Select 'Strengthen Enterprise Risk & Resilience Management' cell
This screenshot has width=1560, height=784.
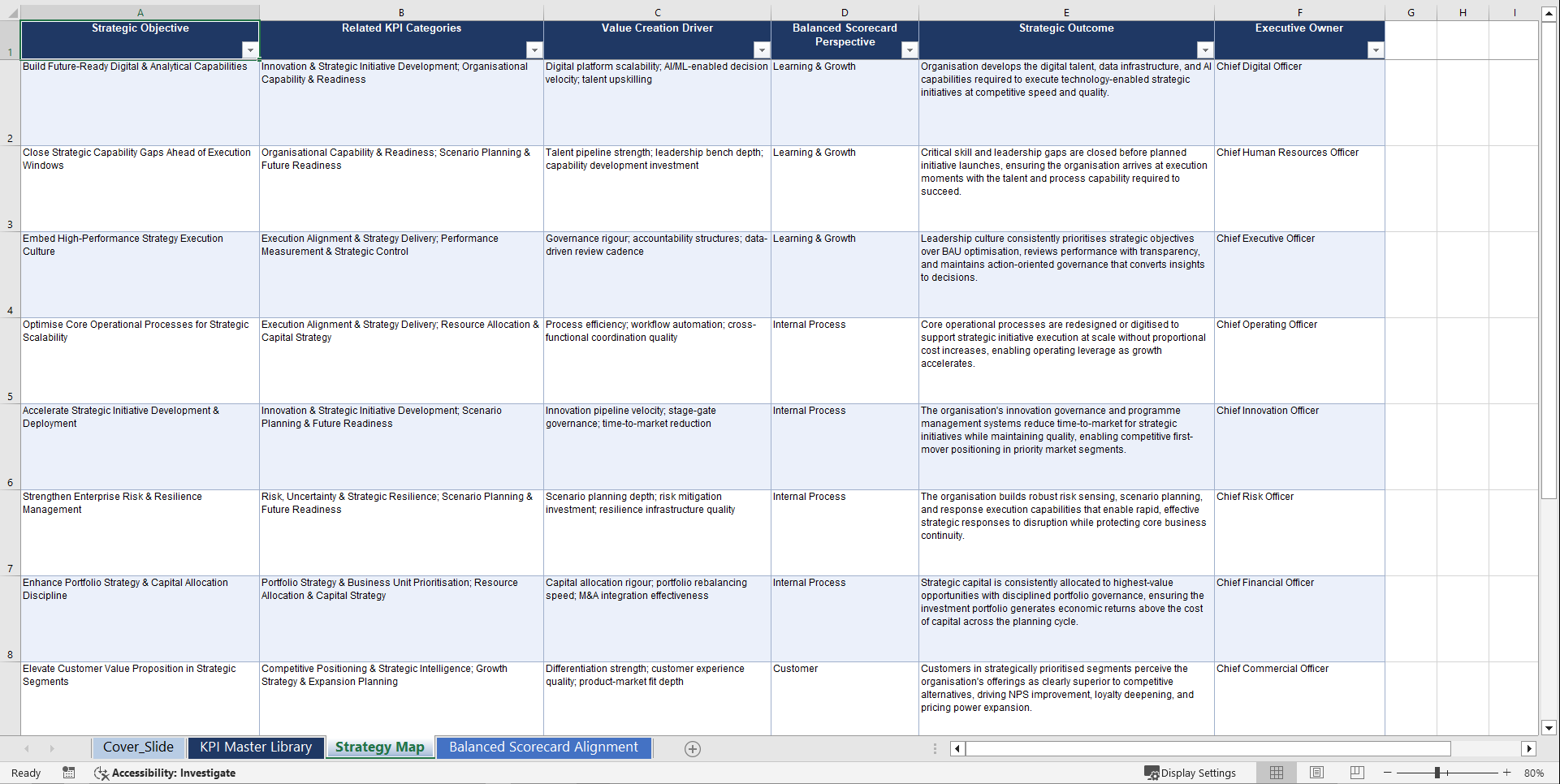coord(140,532)
